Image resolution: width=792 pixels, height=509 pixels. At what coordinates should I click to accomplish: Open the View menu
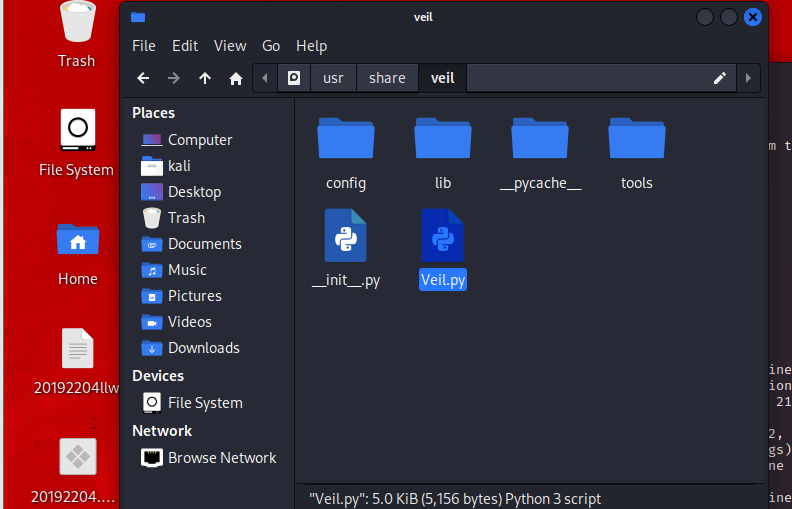point(230,46)
